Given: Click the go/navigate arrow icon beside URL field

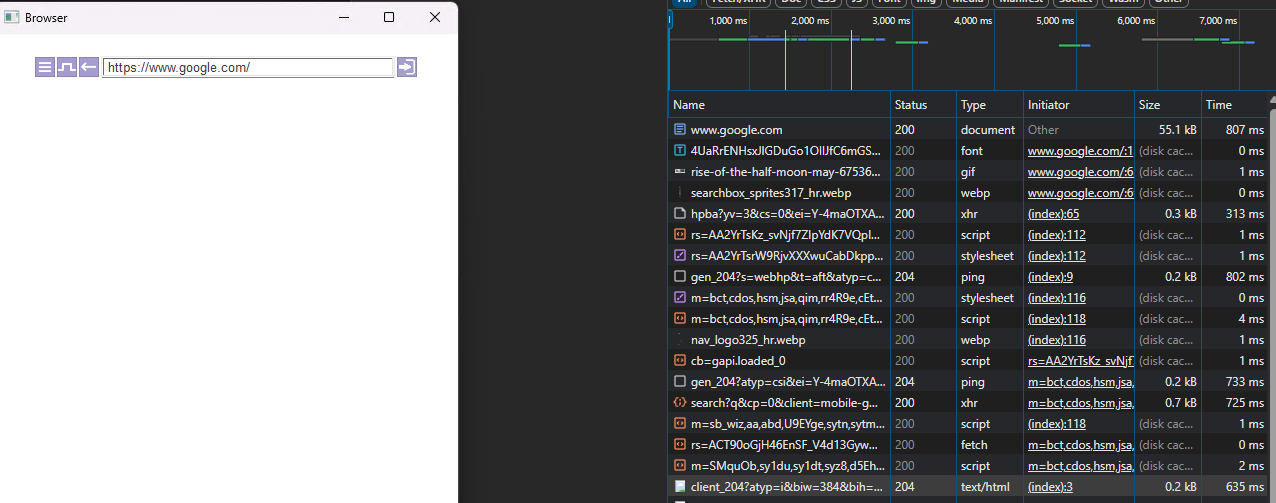Looking at the screenshot, I should point(406,67).
